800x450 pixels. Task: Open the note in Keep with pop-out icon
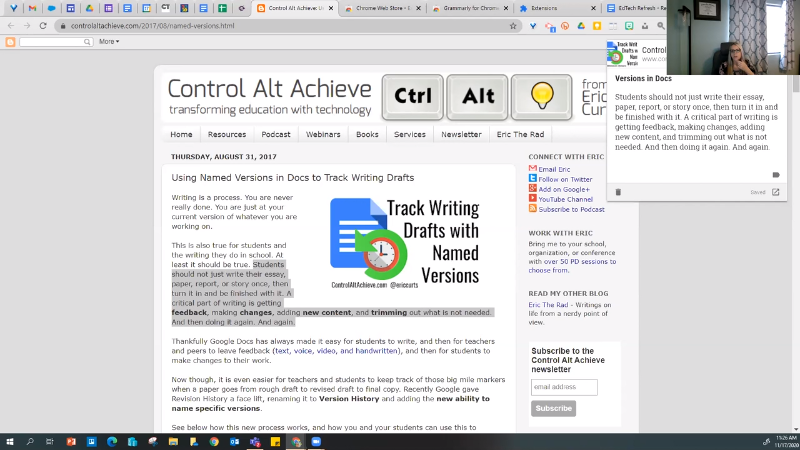776,192
